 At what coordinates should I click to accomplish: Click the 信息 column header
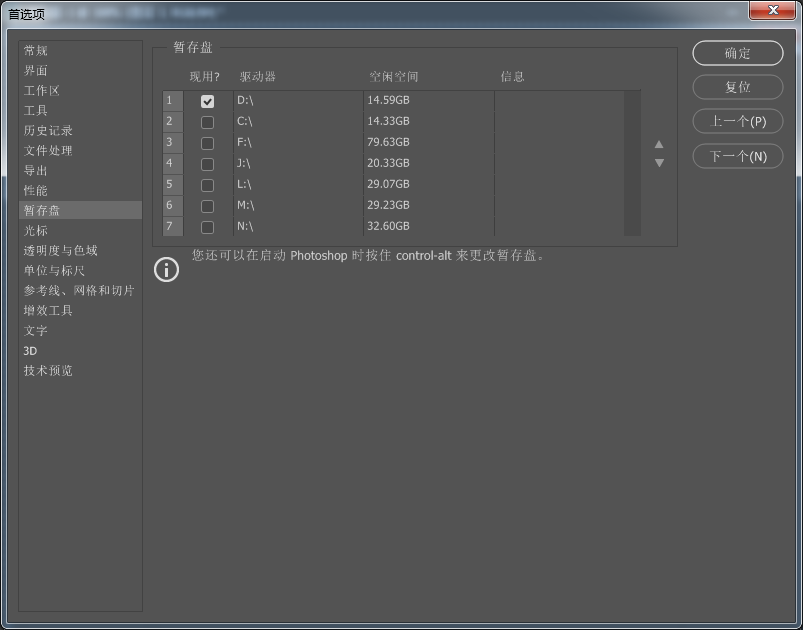[513, 77]
